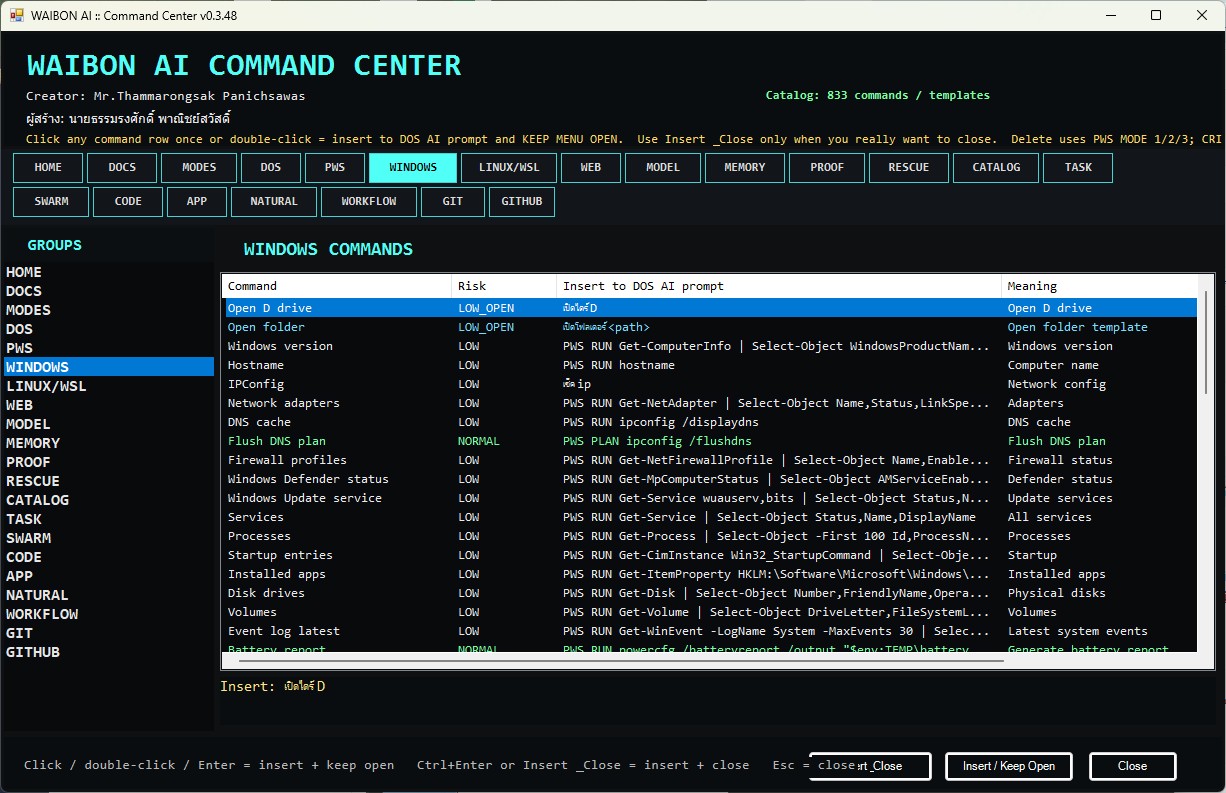Select the Network adapters command row
Image resolution: width=1226 pixels, height=793 pixels.
[x=710, y=403]
